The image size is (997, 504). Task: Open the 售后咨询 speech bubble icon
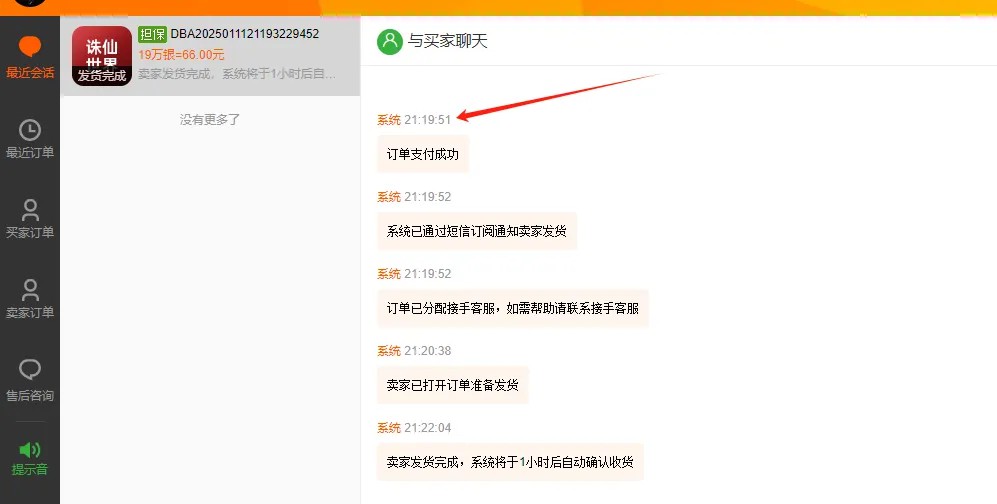tap(30, 370)
